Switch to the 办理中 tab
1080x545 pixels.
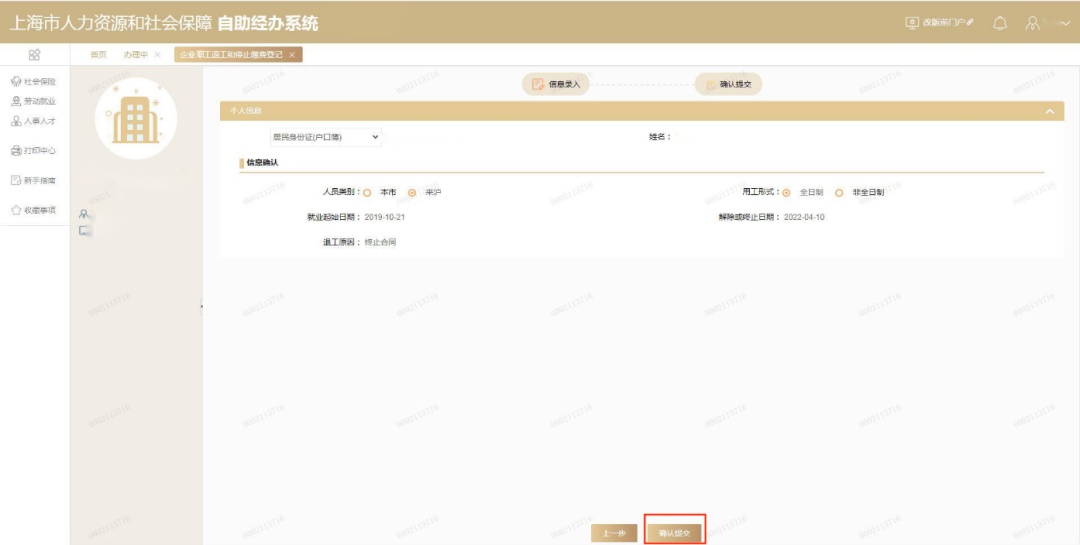135,55
